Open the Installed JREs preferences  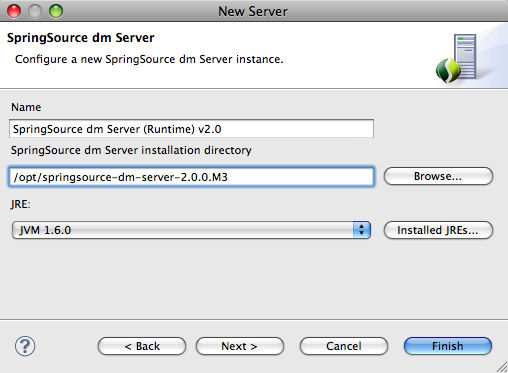pyautogui.click(x=438, y=230)
